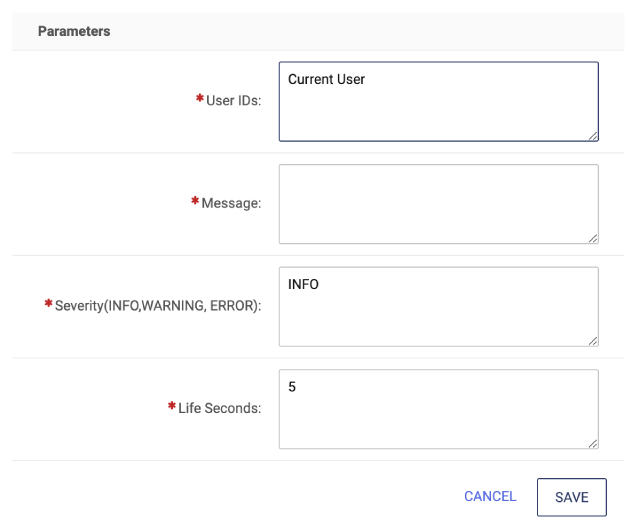Click the red asterisk beside User IDs

click(200, 98)
